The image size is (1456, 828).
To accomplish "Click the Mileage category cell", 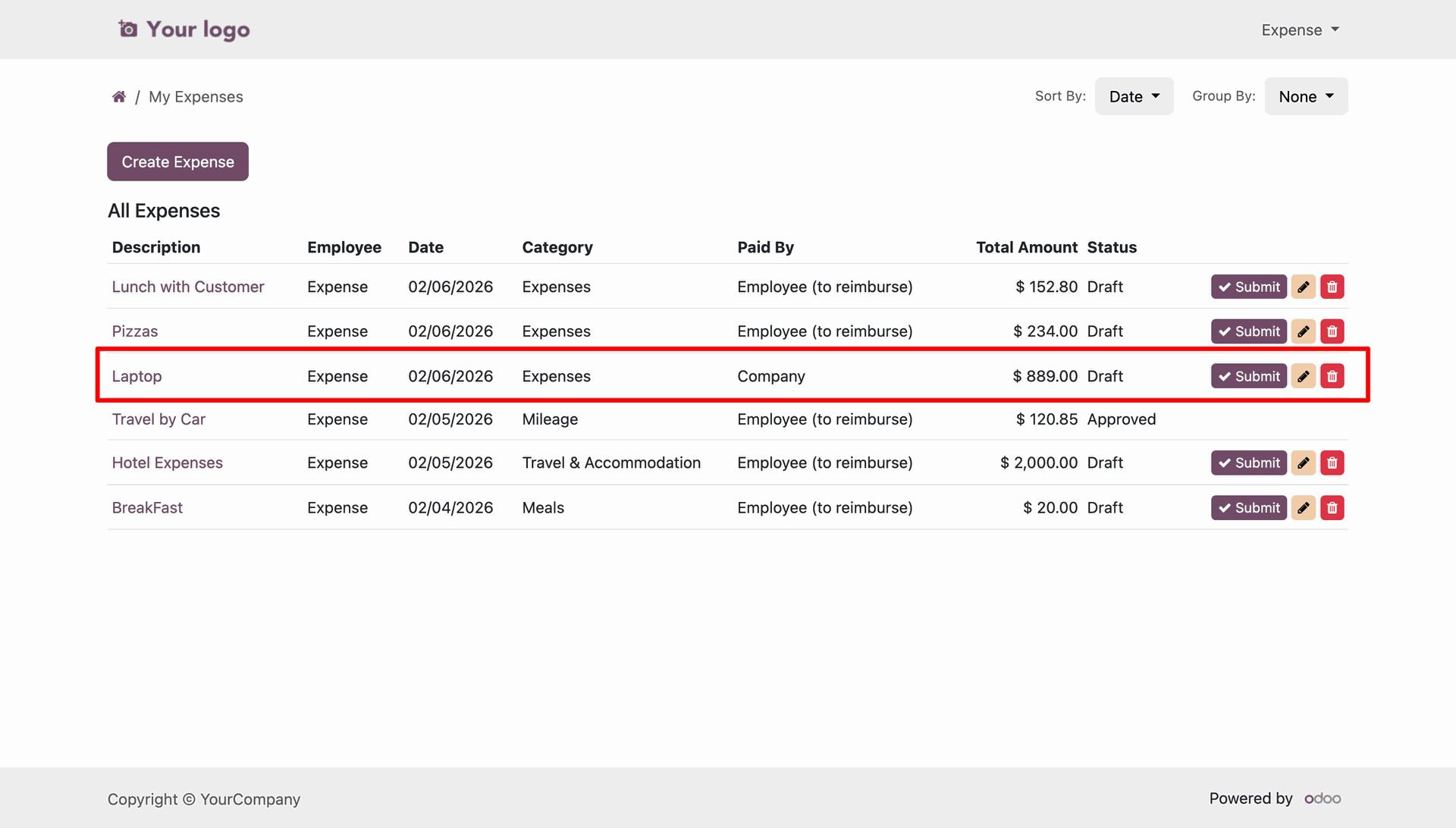I will click(550, 419).
